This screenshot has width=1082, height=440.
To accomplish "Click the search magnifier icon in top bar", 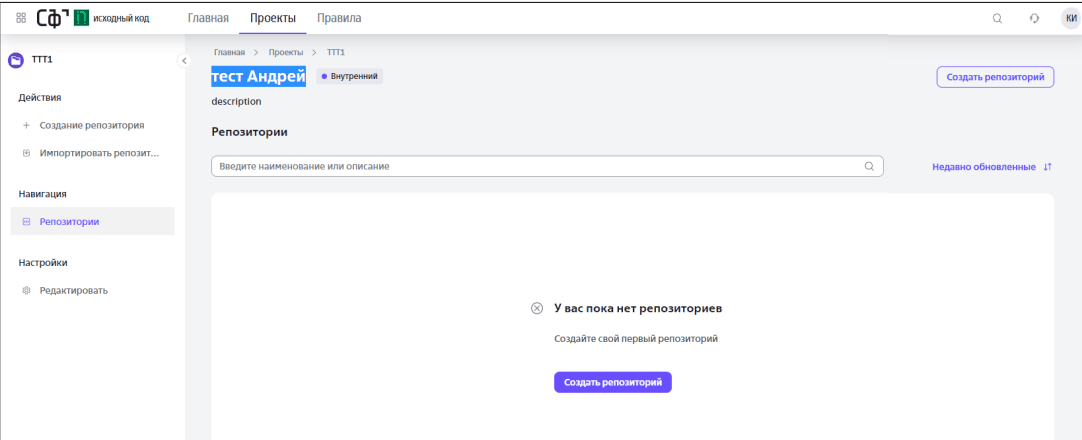I will [997, 18].
